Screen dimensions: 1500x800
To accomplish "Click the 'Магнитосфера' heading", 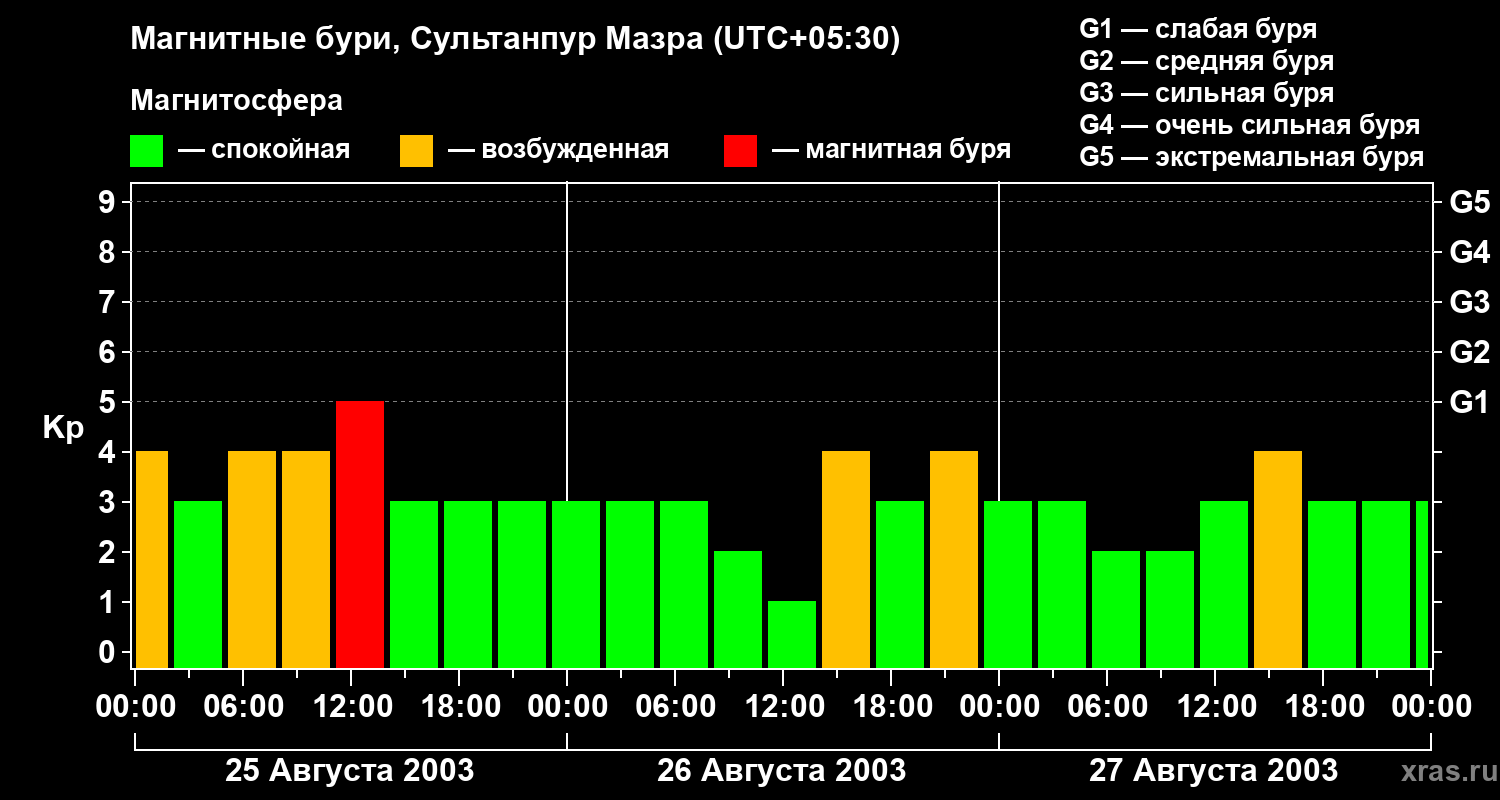I will [x=237, y=101].
